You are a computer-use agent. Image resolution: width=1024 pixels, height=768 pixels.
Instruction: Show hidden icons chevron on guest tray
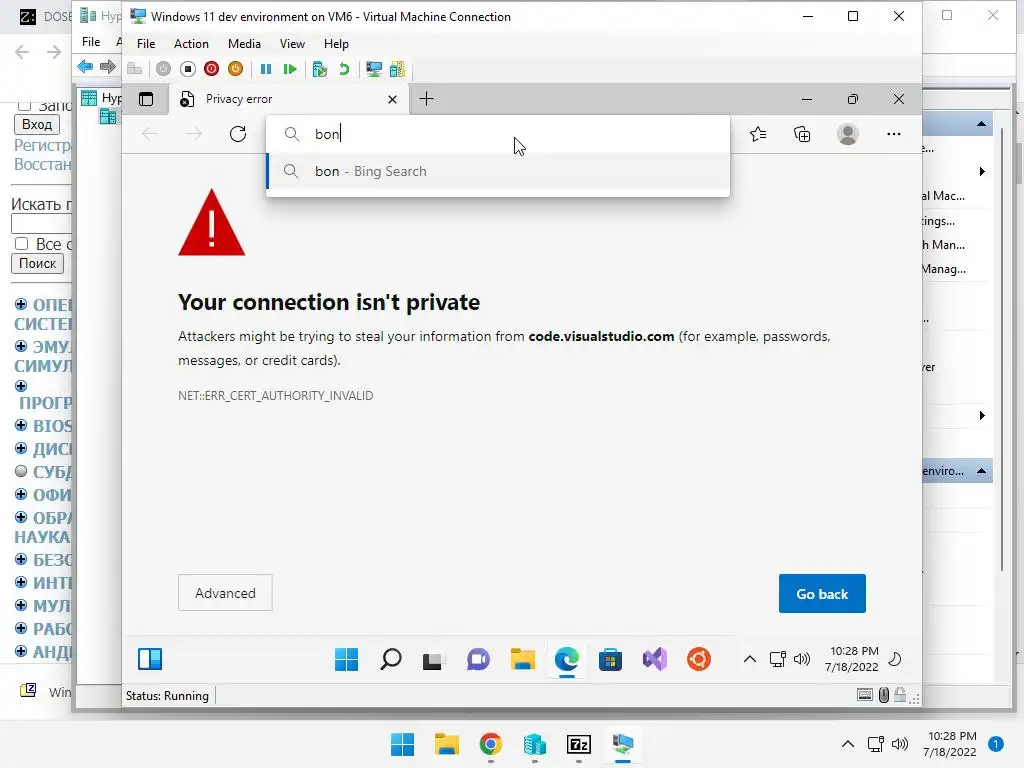point(750,659)
